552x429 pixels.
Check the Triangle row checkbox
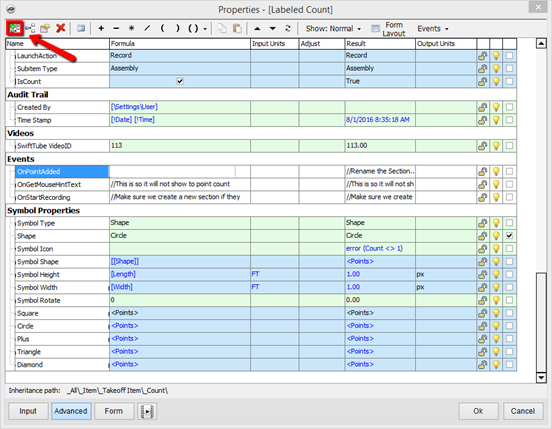(x=509, y=352)
